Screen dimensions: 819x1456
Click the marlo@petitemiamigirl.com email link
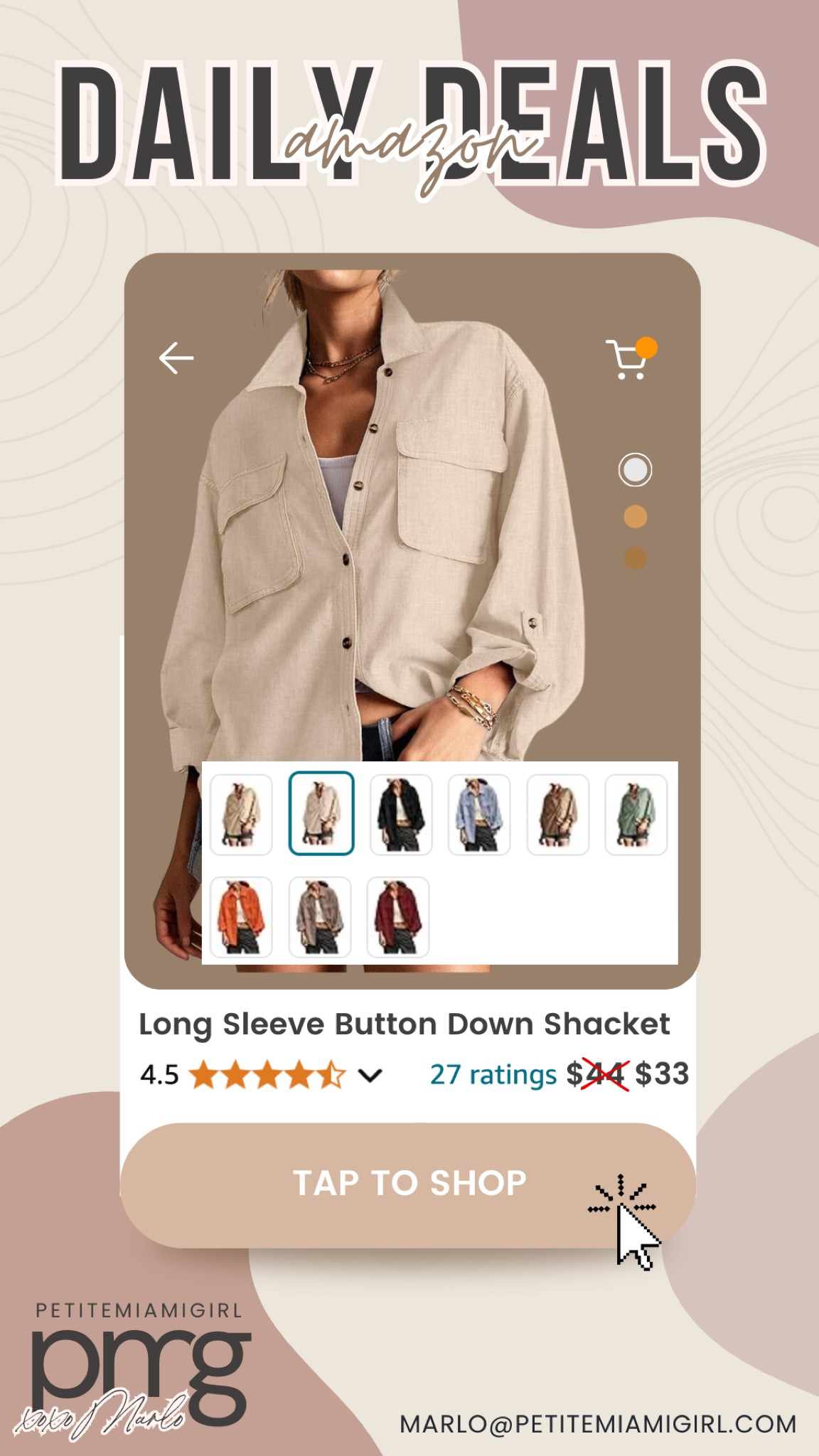[x=598, y=1424]
